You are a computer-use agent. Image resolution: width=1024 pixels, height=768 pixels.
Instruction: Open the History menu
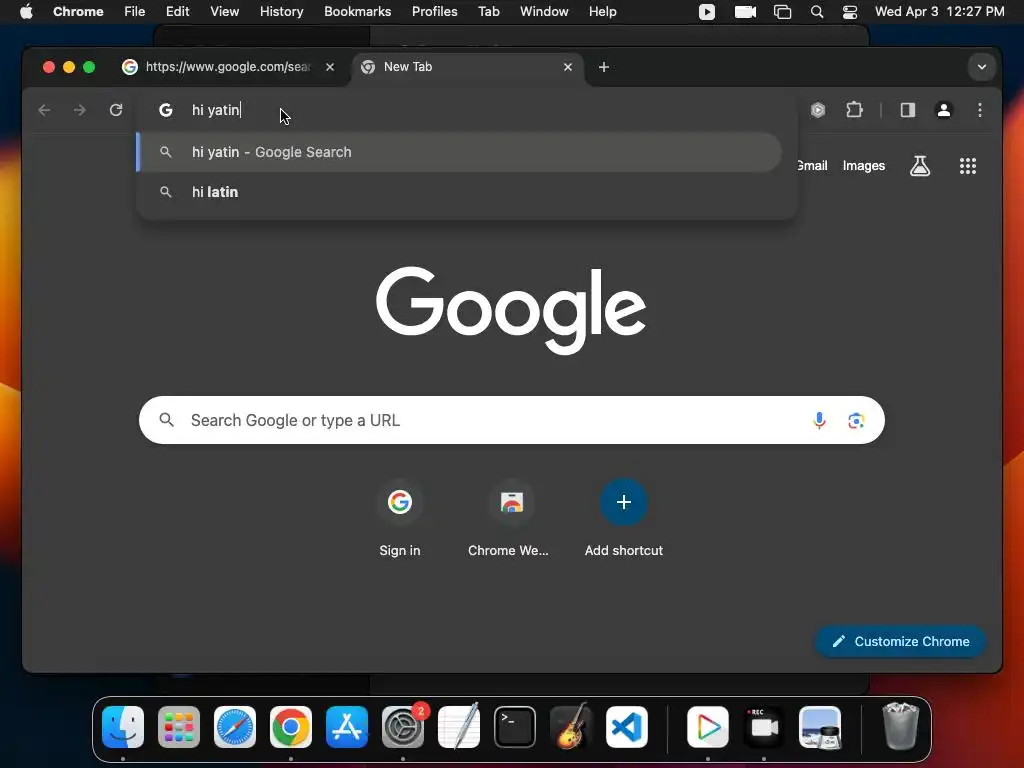point(281,12)
